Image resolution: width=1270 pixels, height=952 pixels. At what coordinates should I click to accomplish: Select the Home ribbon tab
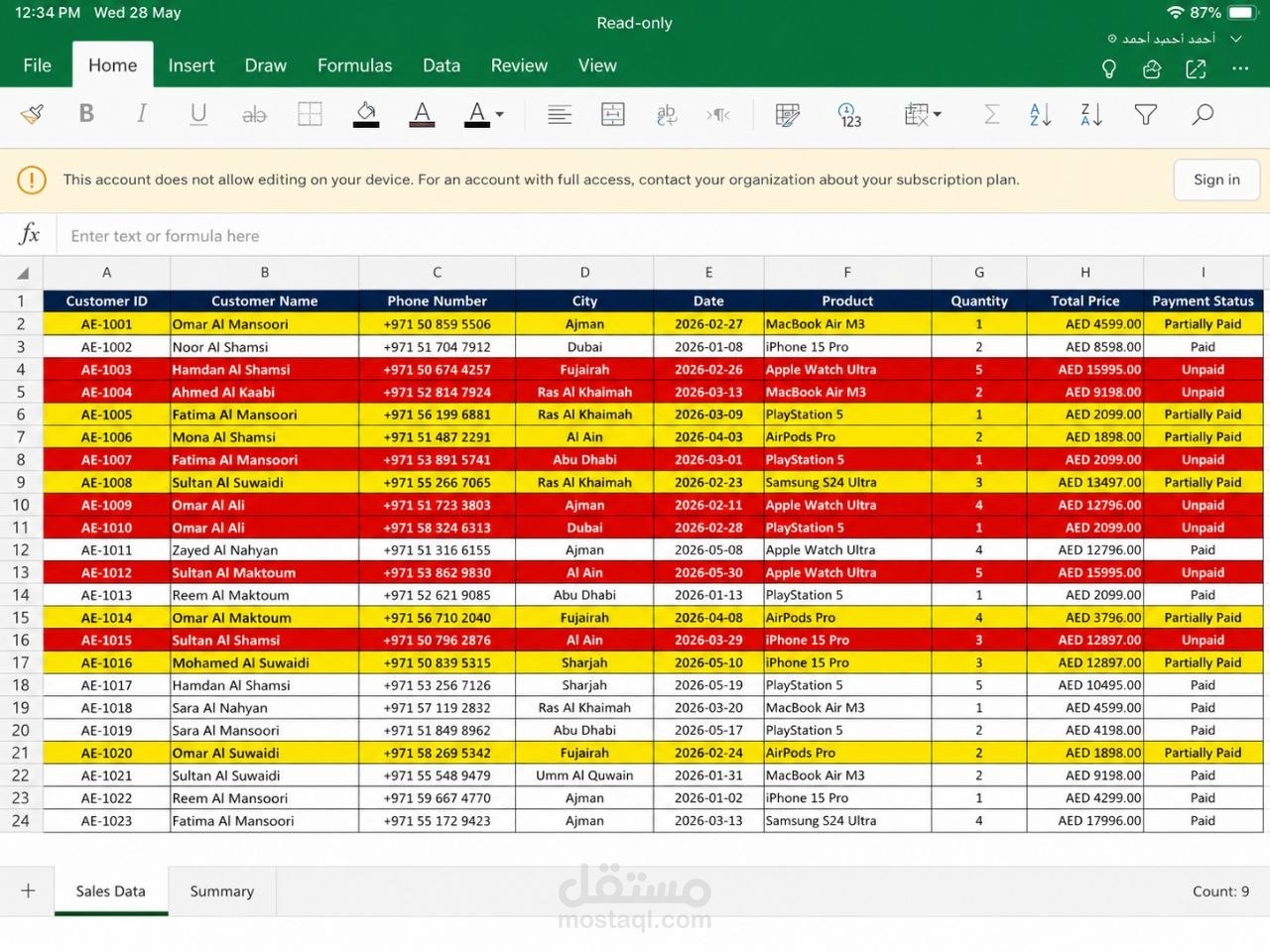coord(113,65)
